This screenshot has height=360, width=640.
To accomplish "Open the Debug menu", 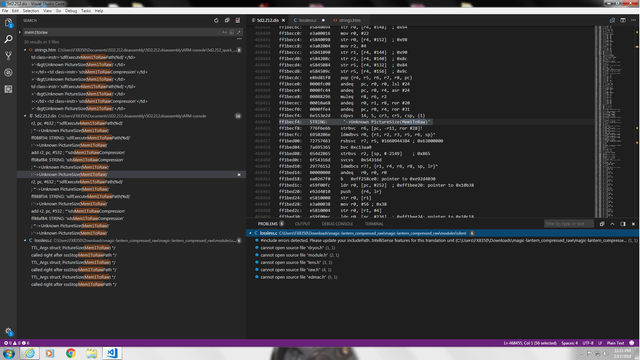I will 71,11.
